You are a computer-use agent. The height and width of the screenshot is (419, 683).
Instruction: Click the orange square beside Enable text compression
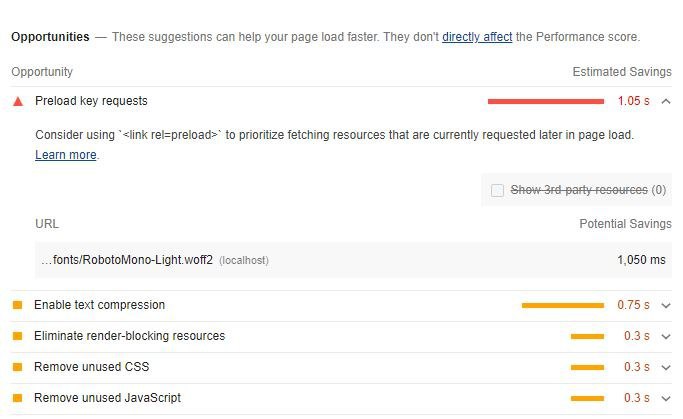(17, 305)
